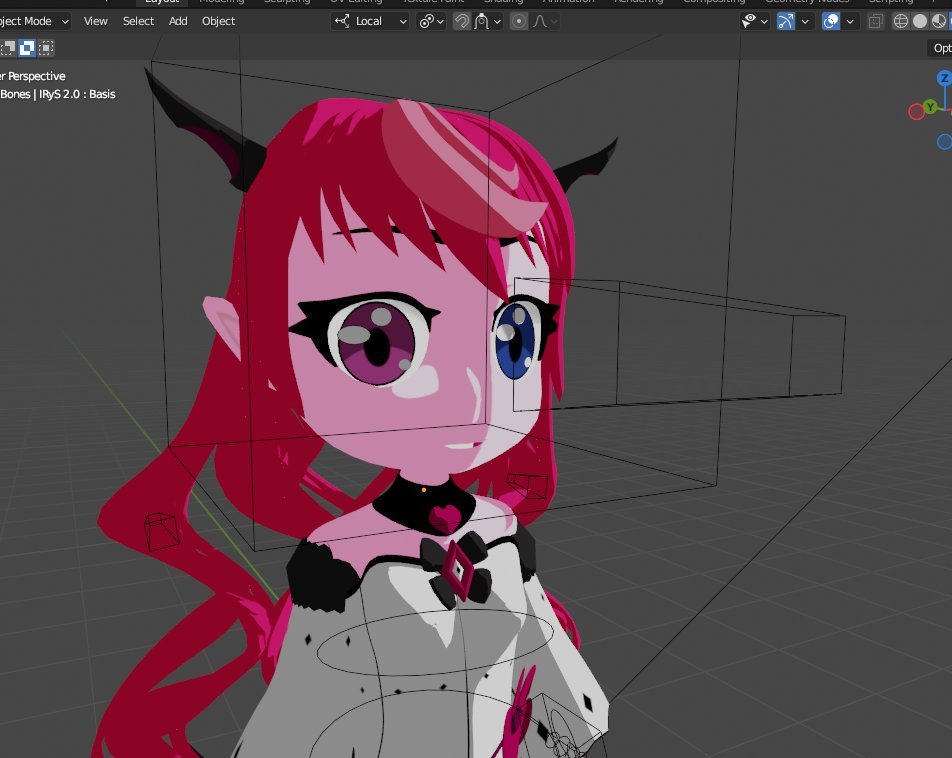Open the Object Mode dropdown
This screenshot has width=952, height=758.
pos(35,21)
